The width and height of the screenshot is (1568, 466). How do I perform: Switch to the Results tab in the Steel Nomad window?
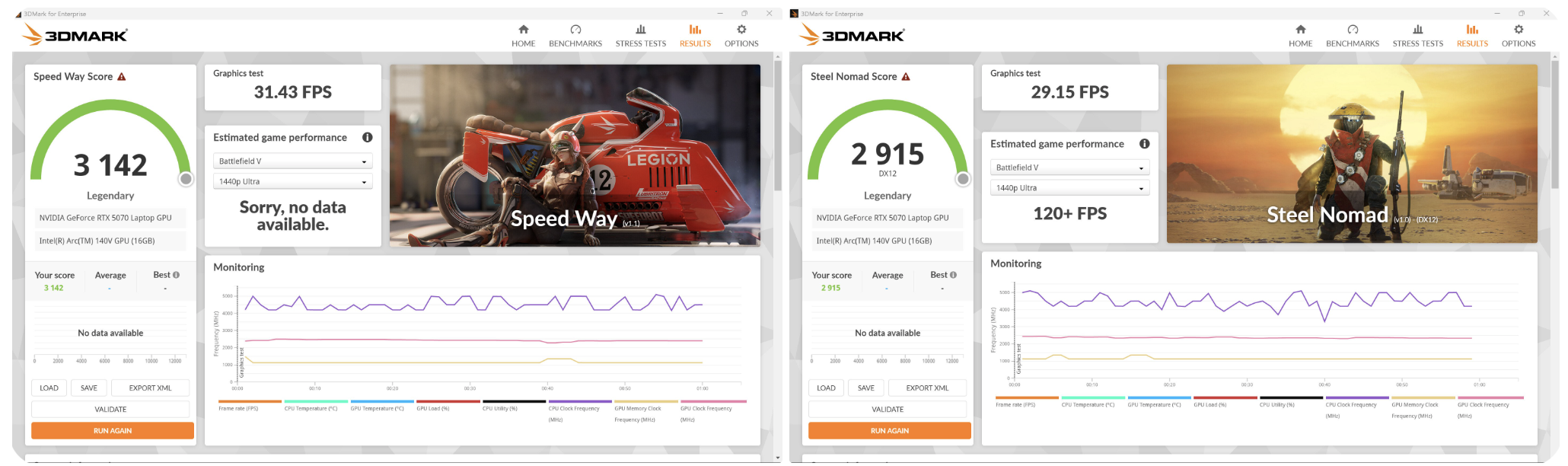pos(1472,35)
